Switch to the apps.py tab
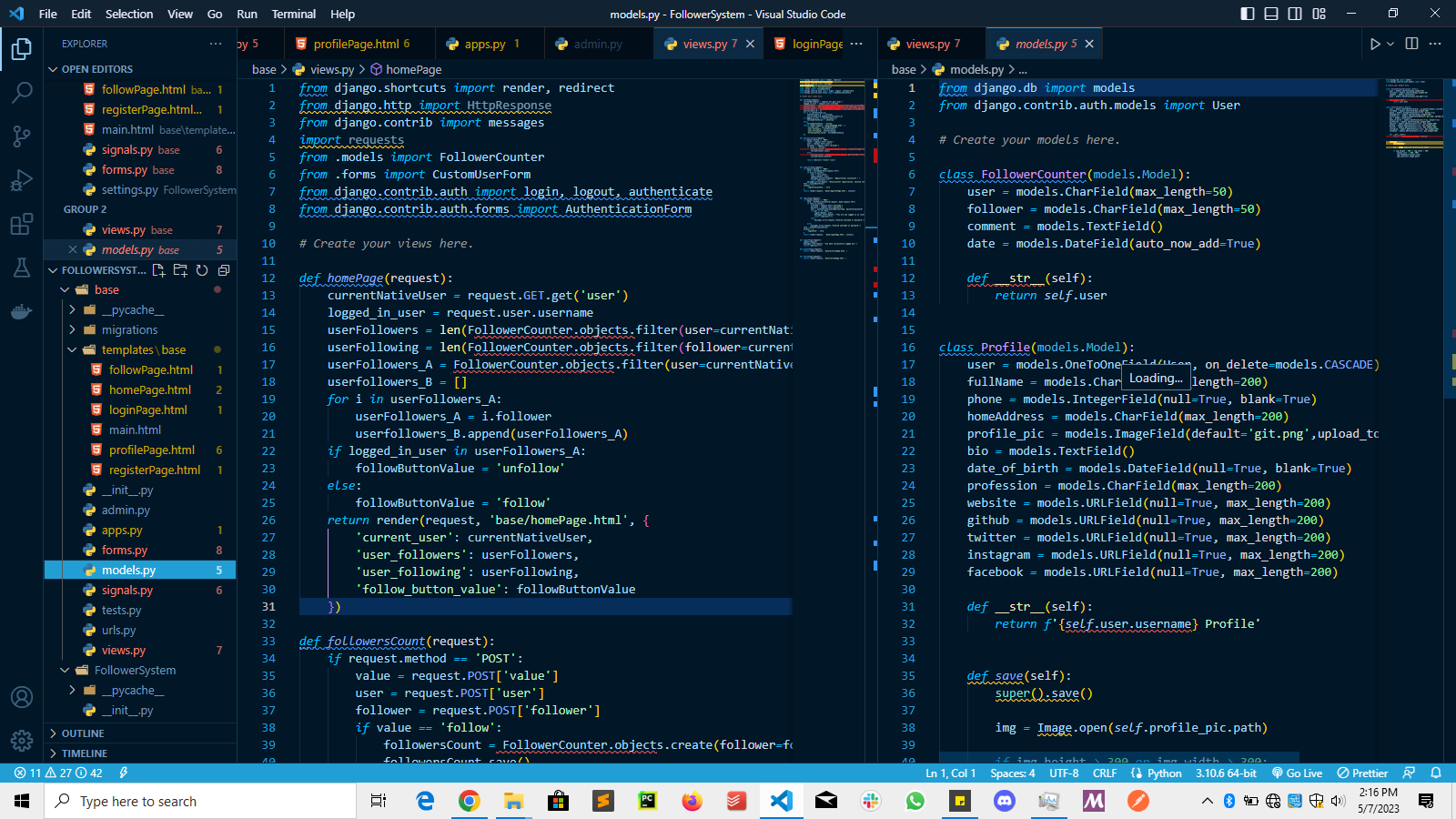The height and width of the screenshot is (819, 1456). coord(482,43)
